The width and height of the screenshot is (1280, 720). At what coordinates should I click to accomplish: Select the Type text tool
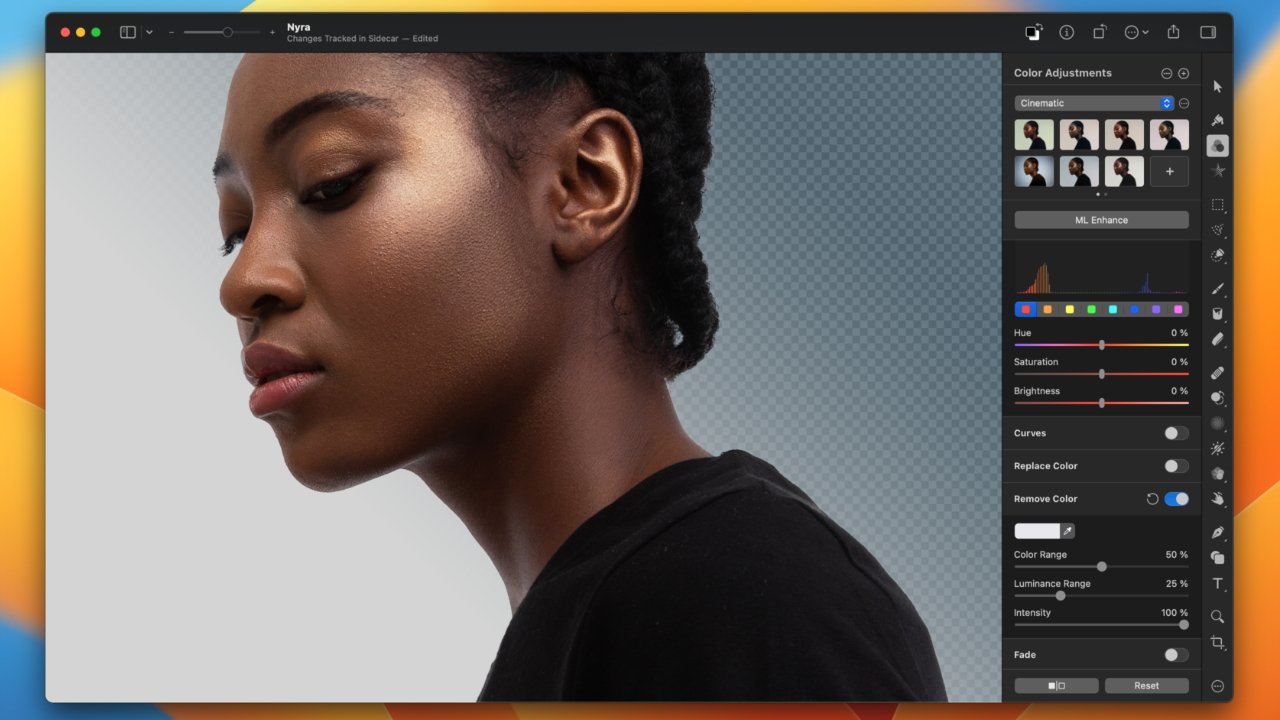(1217, 584)
